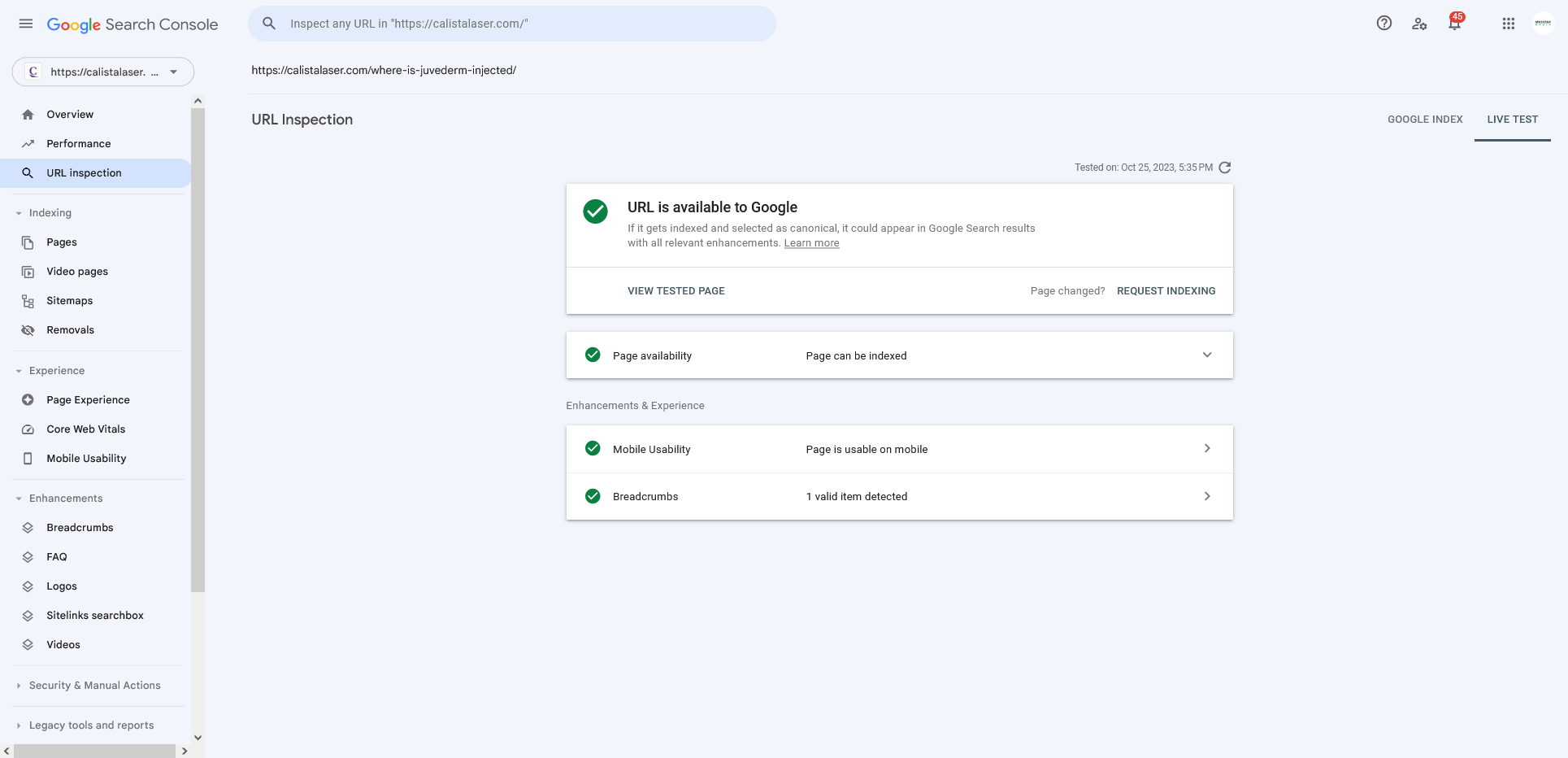Follow the Learn more link
Viewport: 1568px width, 758px height.
(811, 243)
